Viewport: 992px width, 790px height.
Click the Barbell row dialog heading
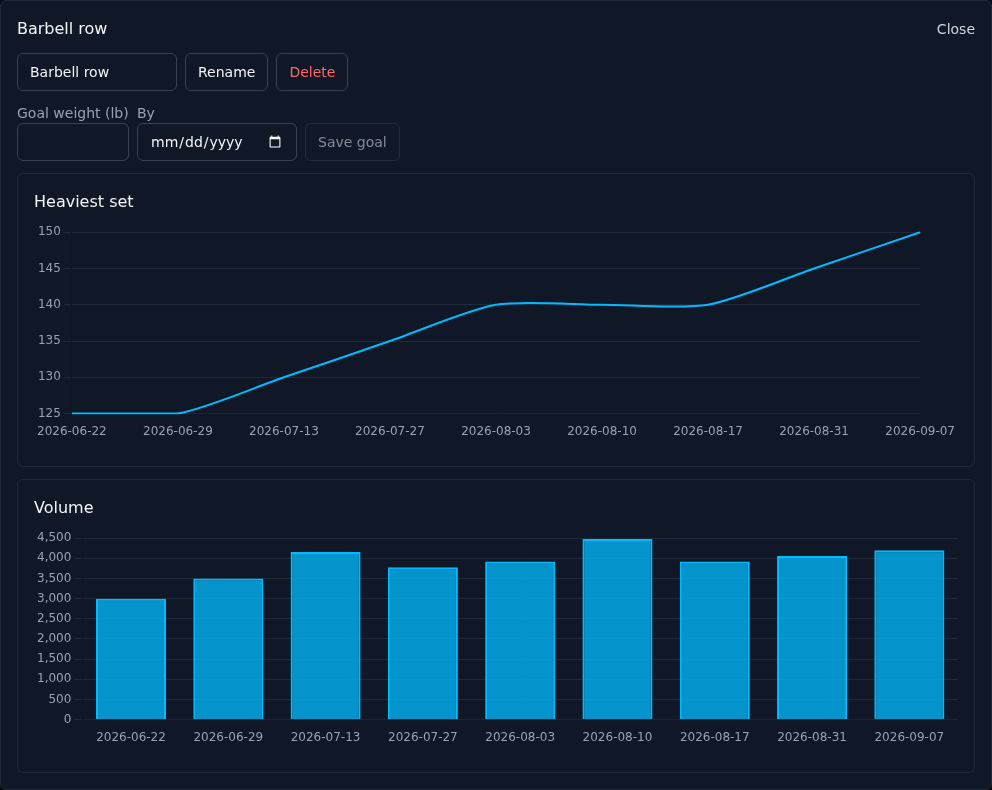coord(62,28)
